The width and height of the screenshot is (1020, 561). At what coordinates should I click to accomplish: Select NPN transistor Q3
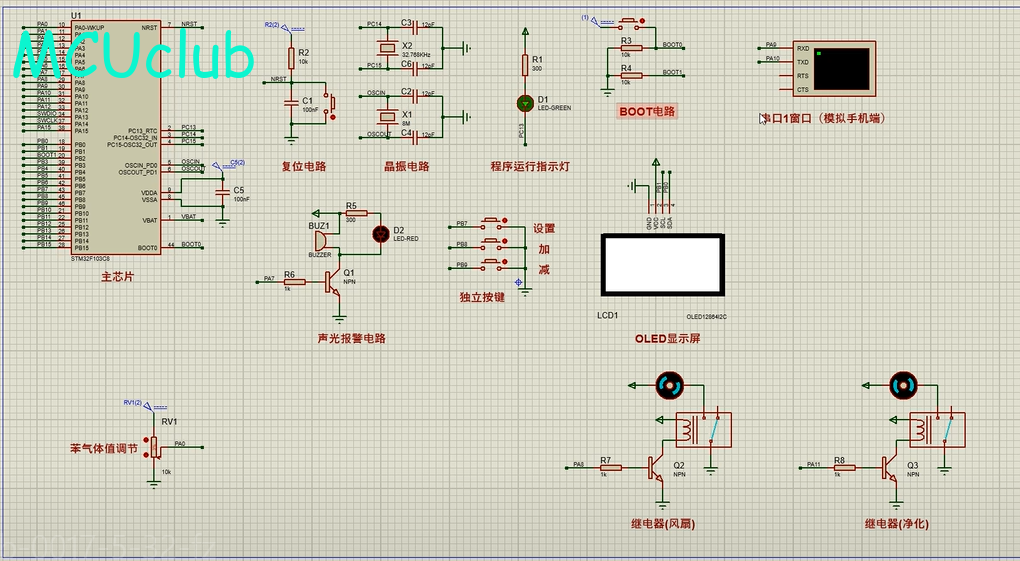tap(889, 469)
